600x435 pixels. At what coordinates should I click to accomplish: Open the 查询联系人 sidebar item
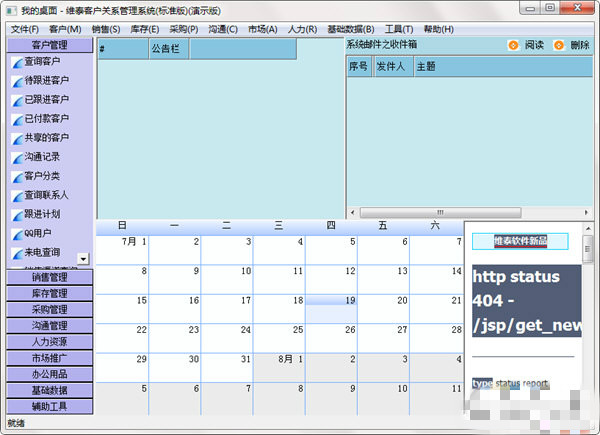point(47,195)
